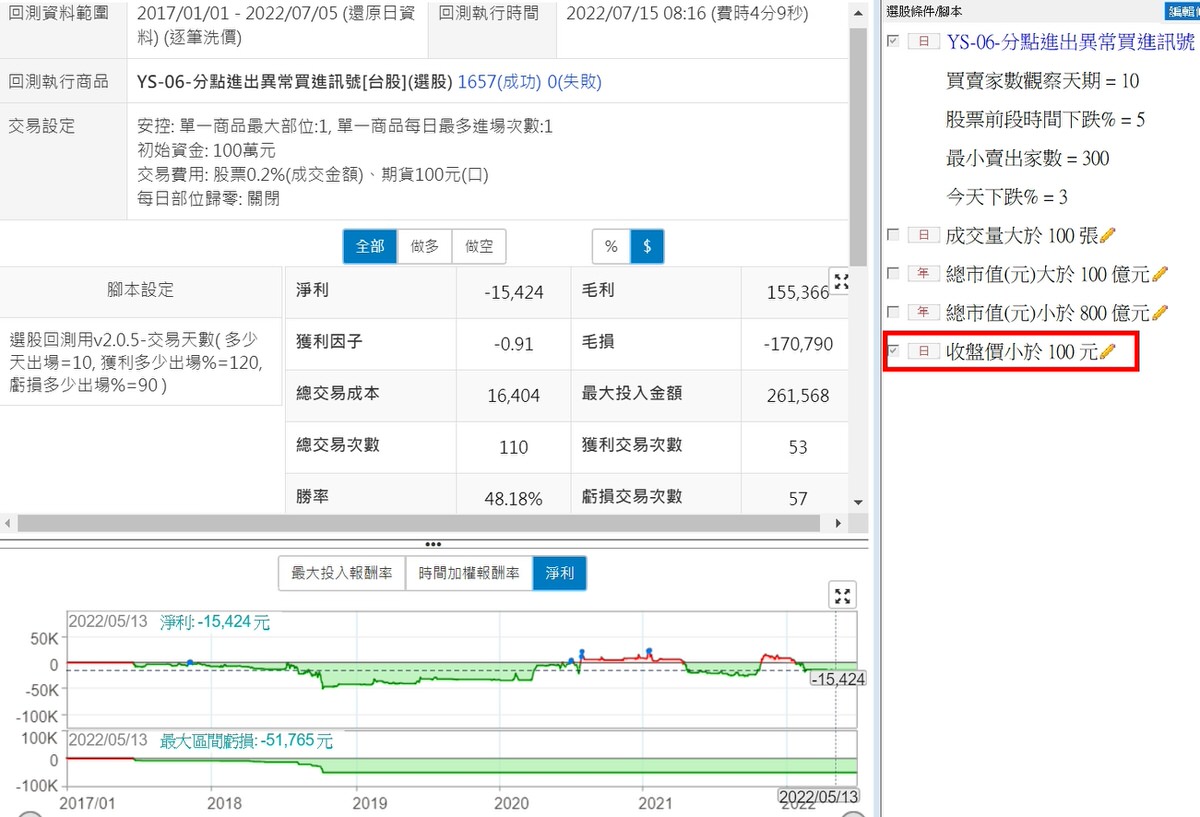Image resolution: width=1200 pixels, height=817 pixels.
Task: Edit the 成交量大於 100 張 condition pencil
Action: [x=1107, y=236]
